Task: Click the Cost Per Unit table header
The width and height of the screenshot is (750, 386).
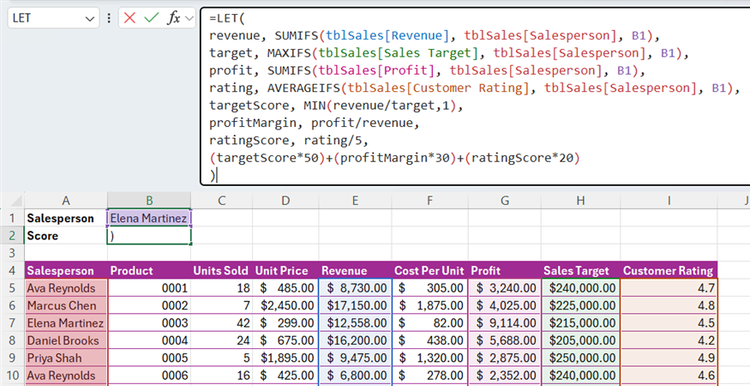Action: 430,271
